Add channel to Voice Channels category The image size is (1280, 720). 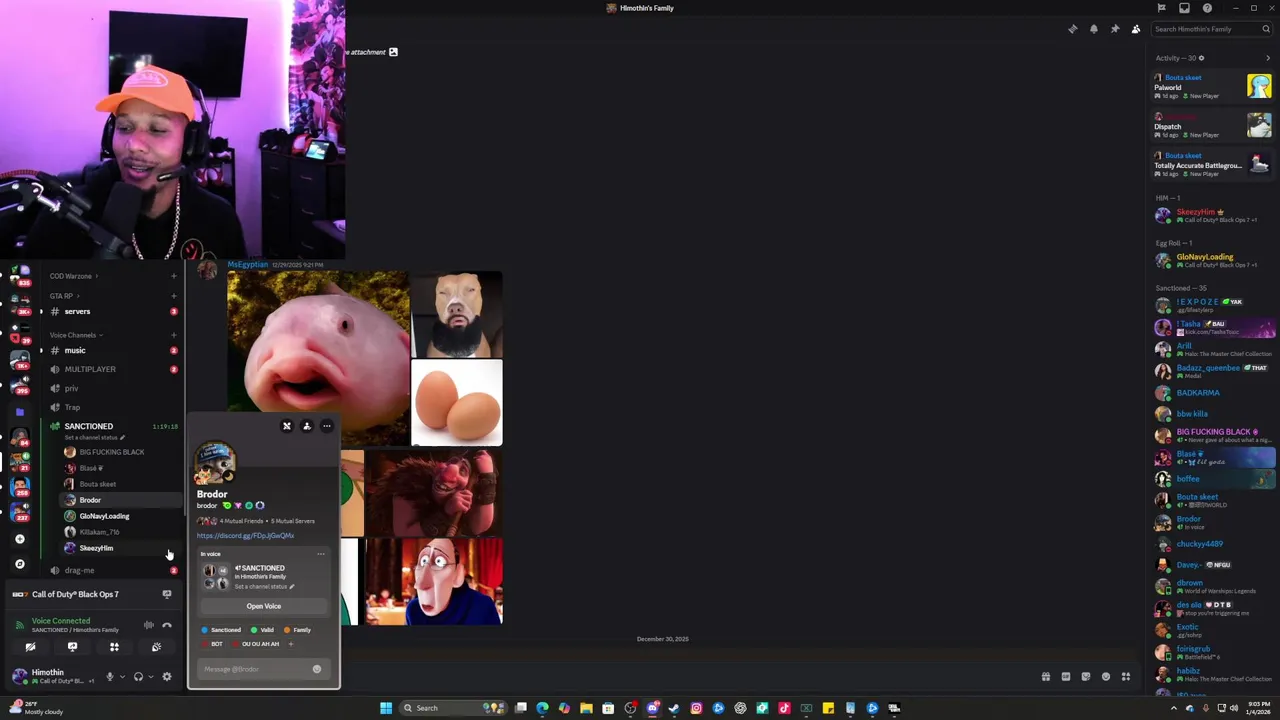pyautogui.click(x=174, y=335)
